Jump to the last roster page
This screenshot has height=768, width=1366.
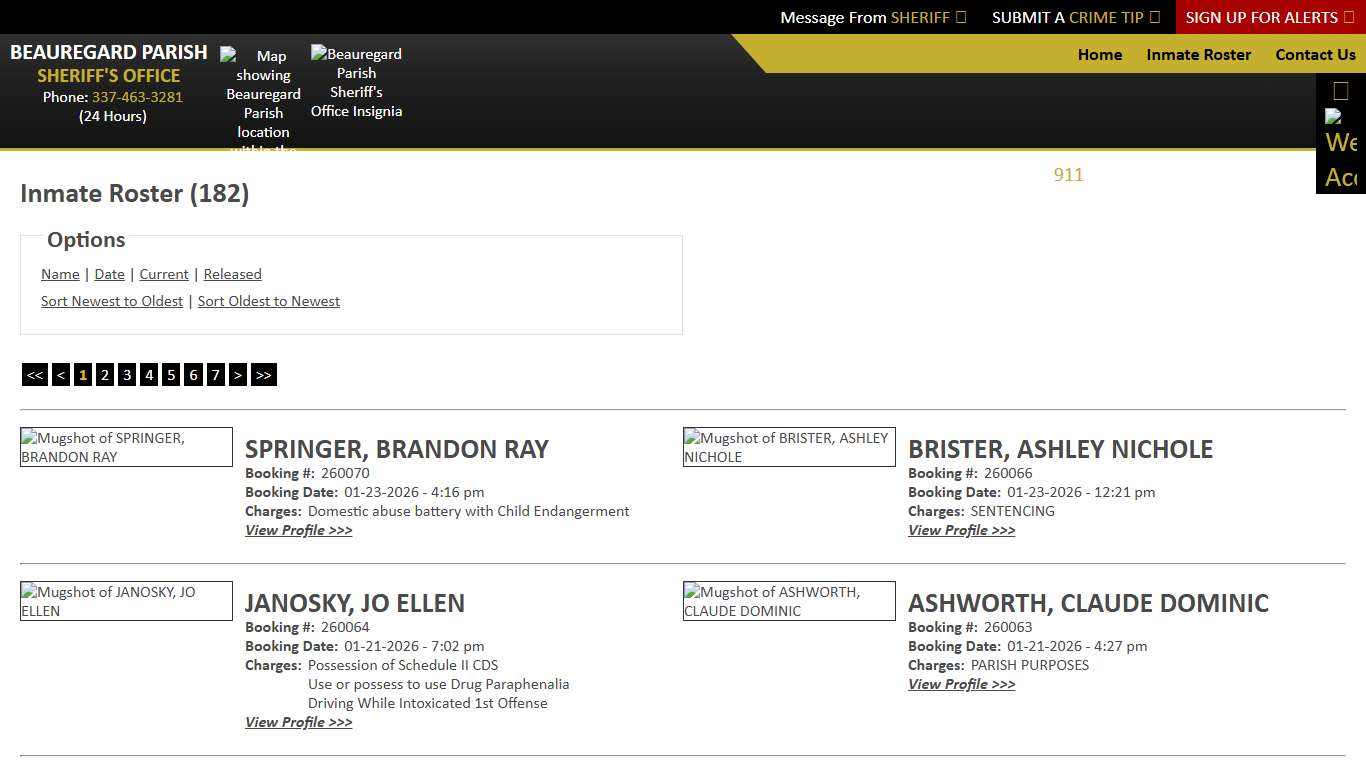263,374
